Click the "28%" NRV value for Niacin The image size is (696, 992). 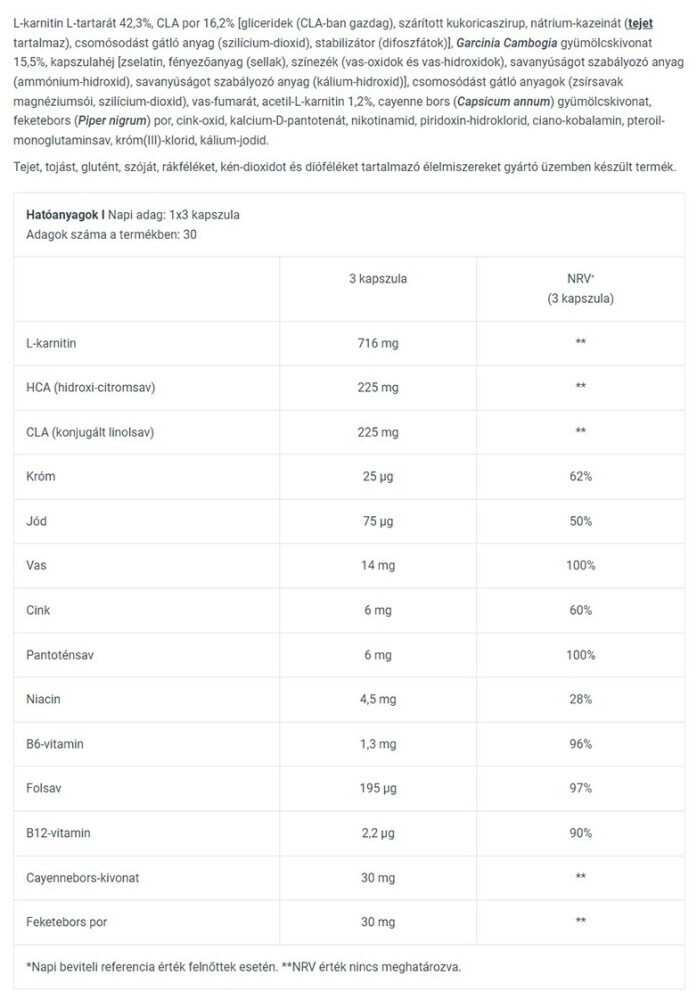[580, 699]
